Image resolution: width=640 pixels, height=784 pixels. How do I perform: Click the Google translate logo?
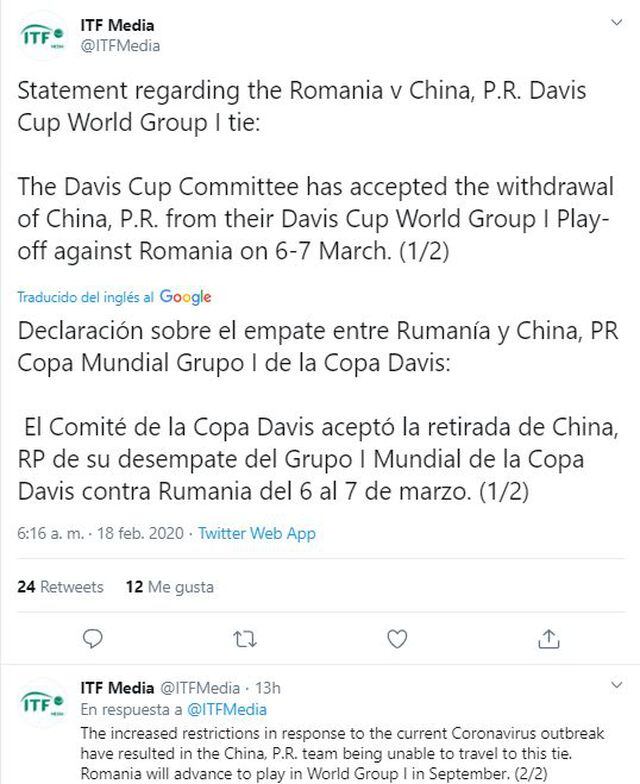185,297
